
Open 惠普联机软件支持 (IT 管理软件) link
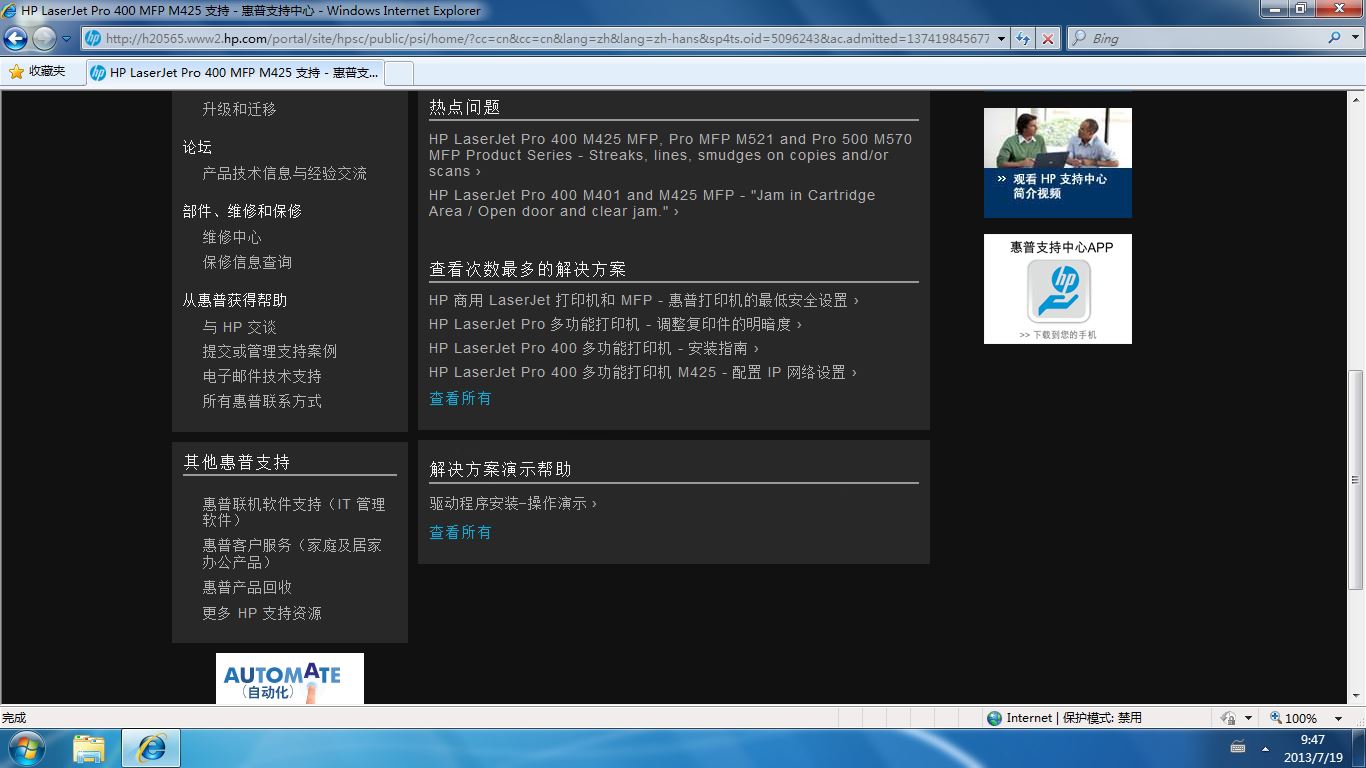click(x=293, y=512)
